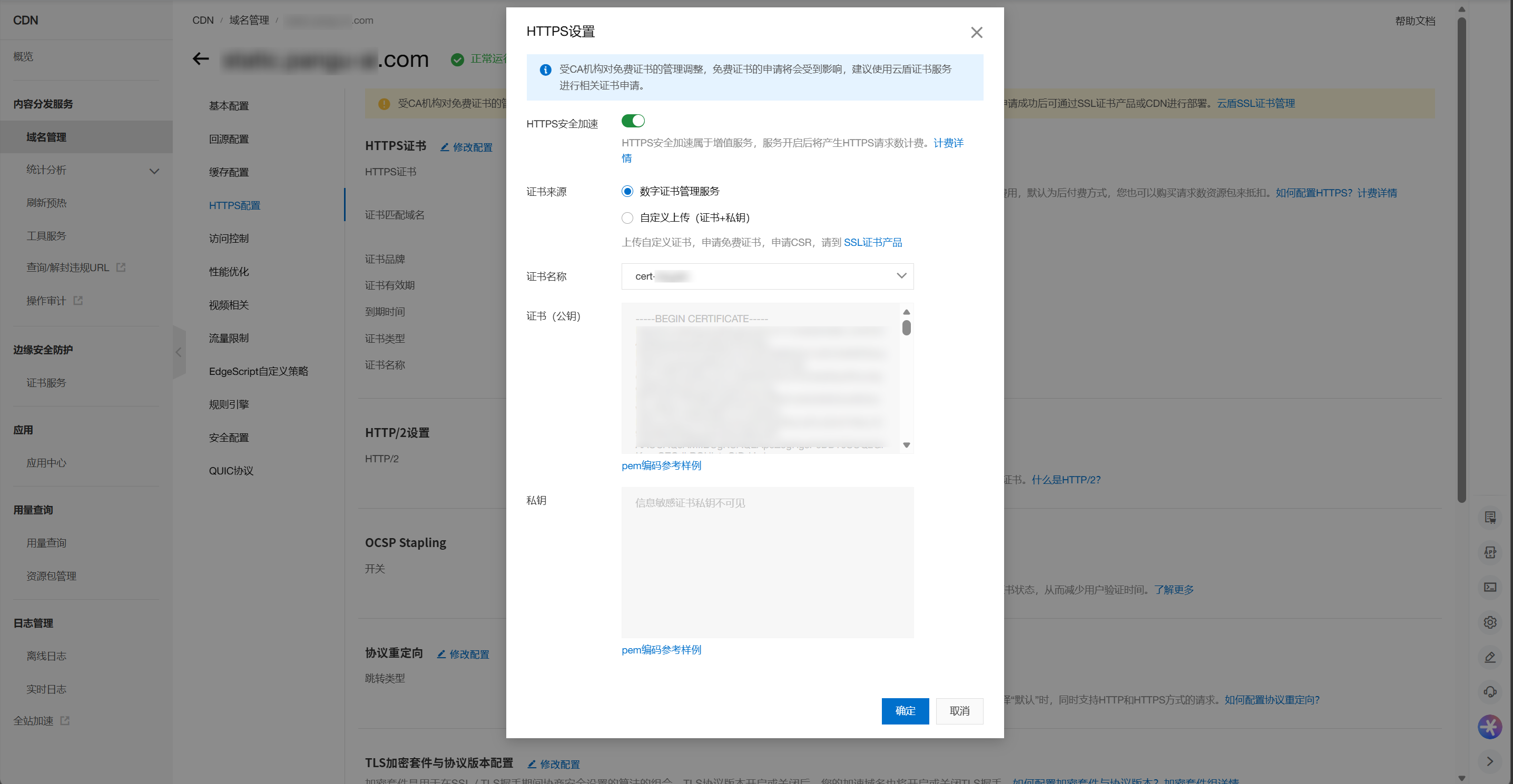The image size is (1513, 784).
Task: Click the APP download icon on right sidebar
Action: tap(1490, 552)
